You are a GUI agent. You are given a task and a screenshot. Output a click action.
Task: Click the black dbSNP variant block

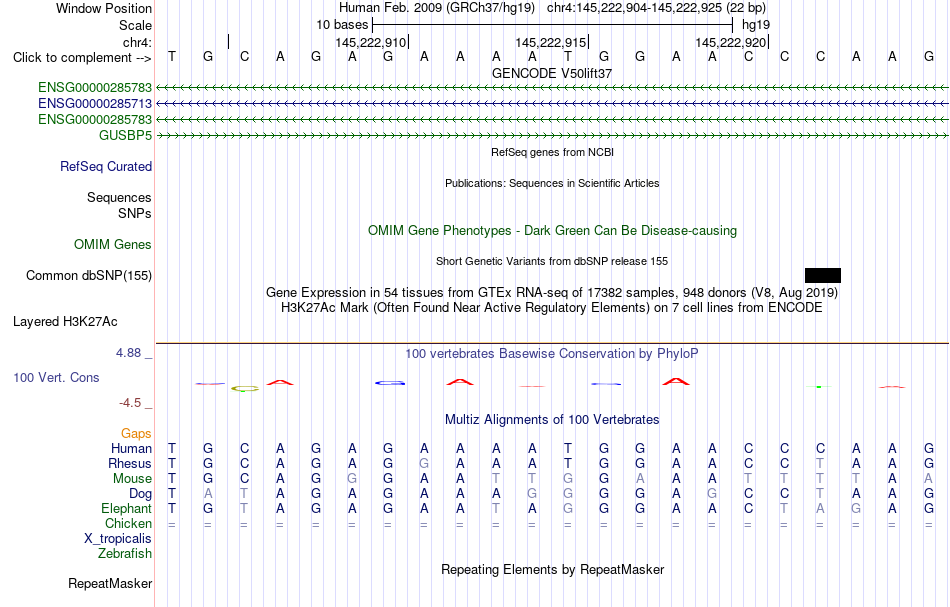(823, 276)
